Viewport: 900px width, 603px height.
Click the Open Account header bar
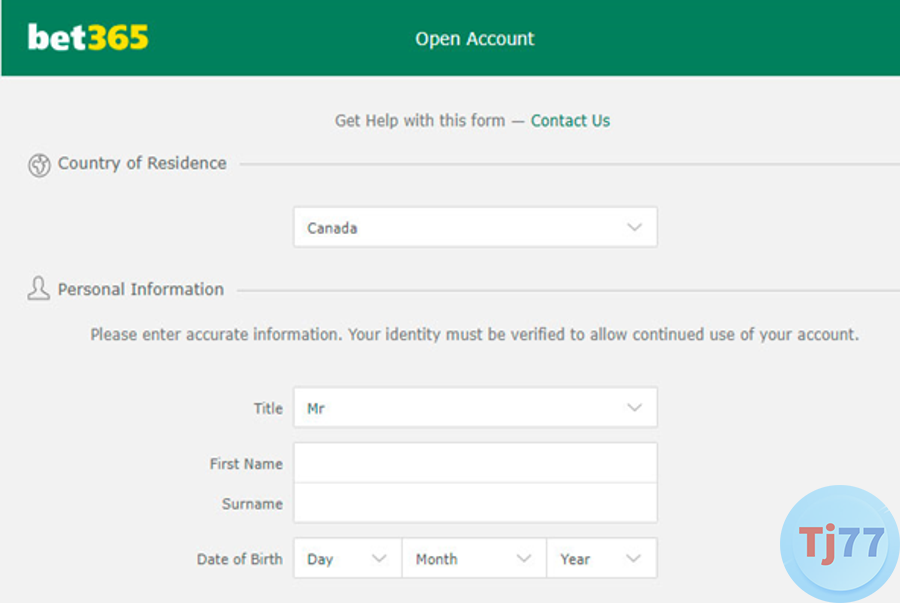(474, 38)
